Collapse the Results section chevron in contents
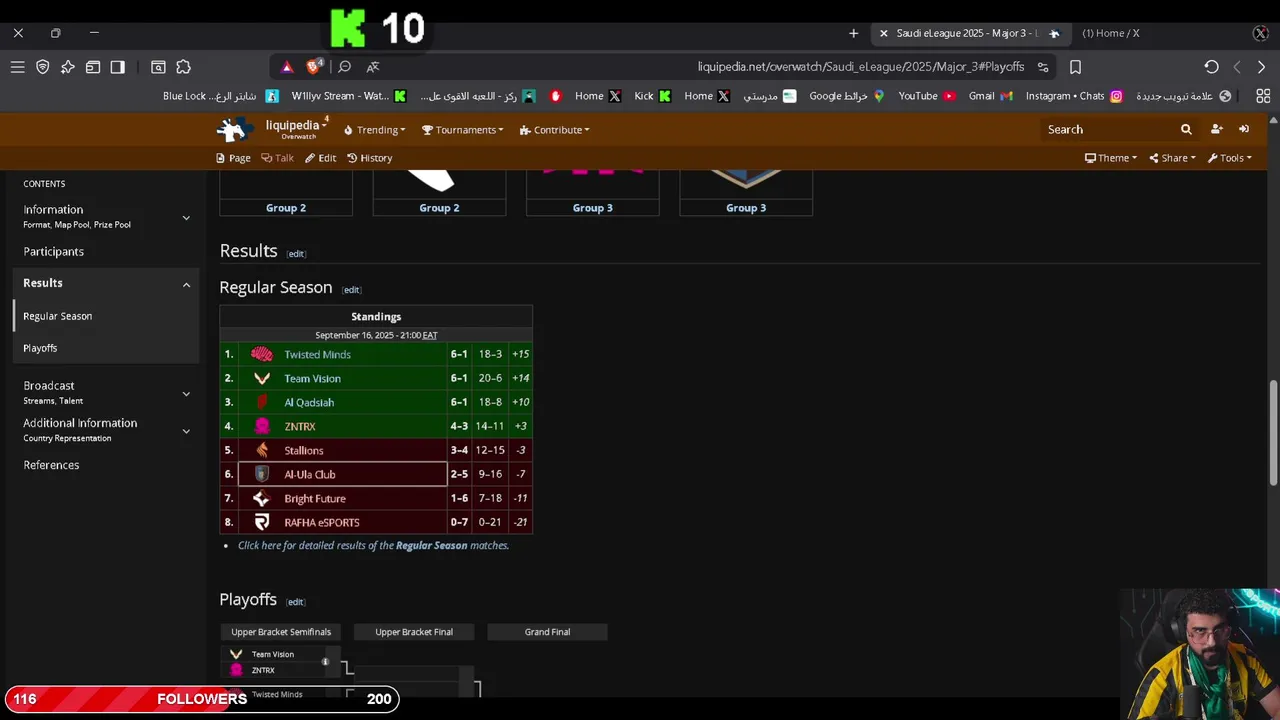The height and width of the screenshot is (720, 1280). [186, 284]
